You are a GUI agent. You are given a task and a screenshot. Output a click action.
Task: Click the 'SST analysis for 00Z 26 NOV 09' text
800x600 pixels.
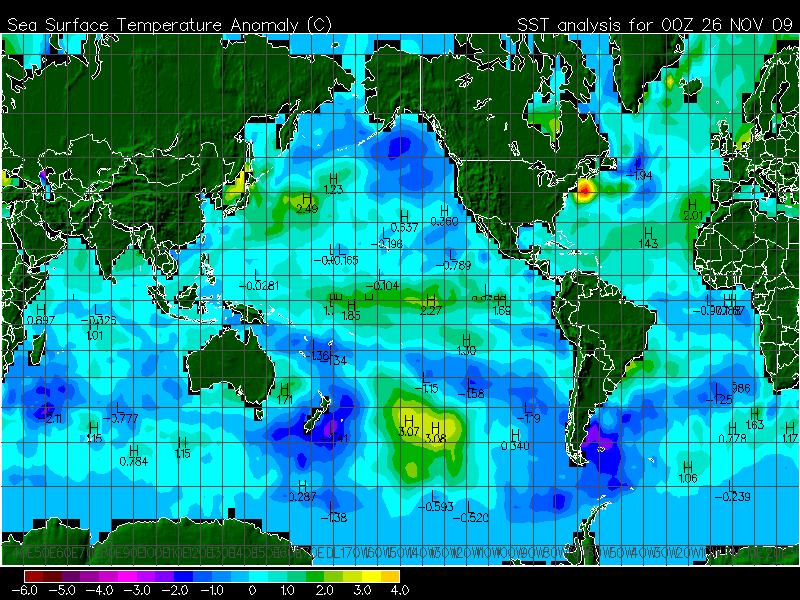[655, 23]
